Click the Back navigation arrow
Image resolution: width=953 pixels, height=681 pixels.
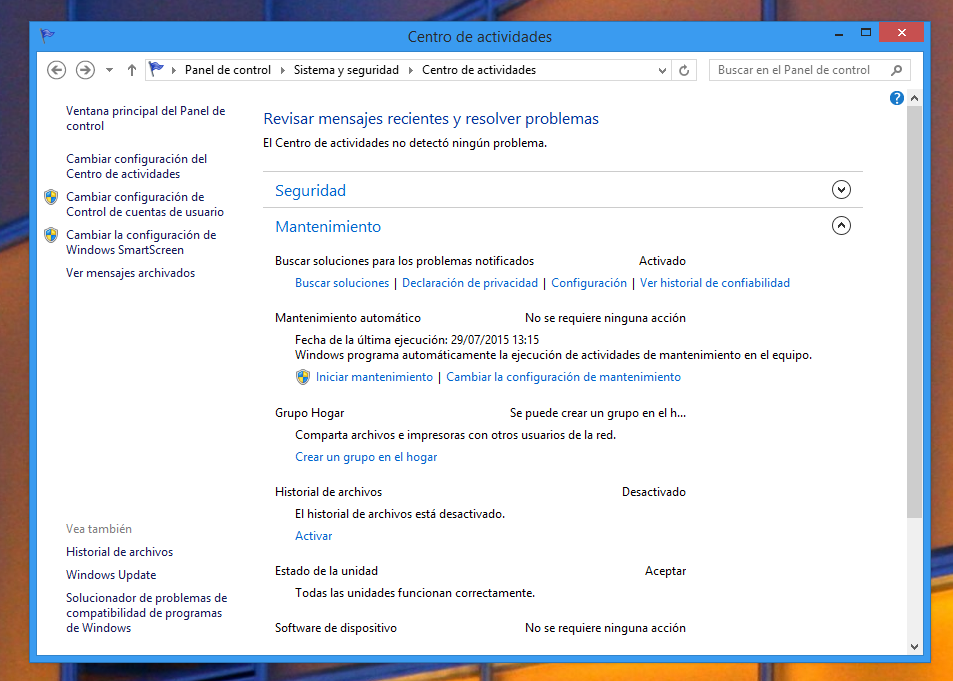click(57, 70)
